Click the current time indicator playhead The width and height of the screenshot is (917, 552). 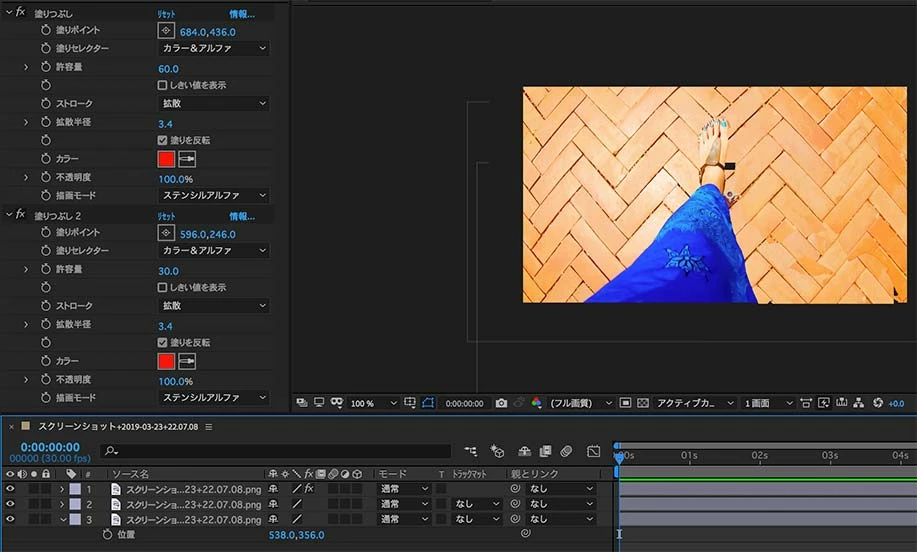[x=619, y=457]
